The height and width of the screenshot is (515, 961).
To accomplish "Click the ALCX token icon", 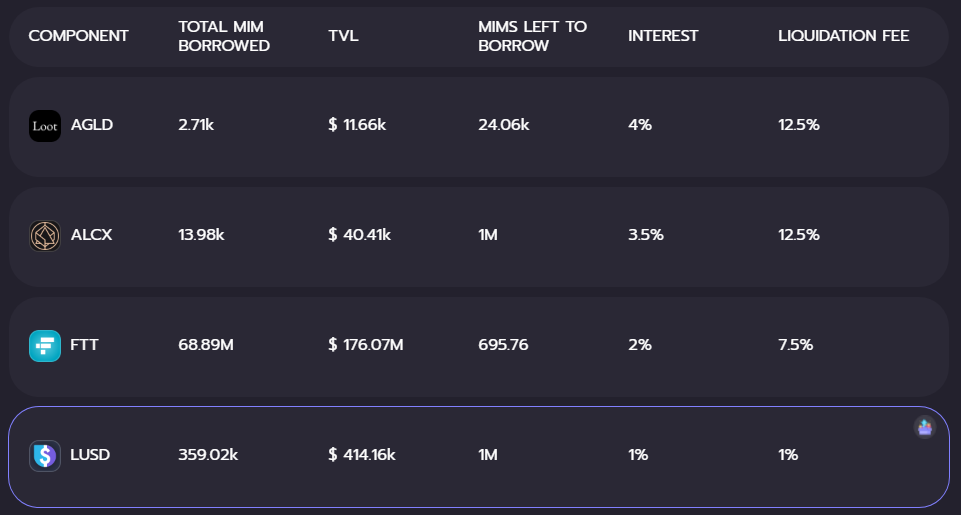I will 45,236.
